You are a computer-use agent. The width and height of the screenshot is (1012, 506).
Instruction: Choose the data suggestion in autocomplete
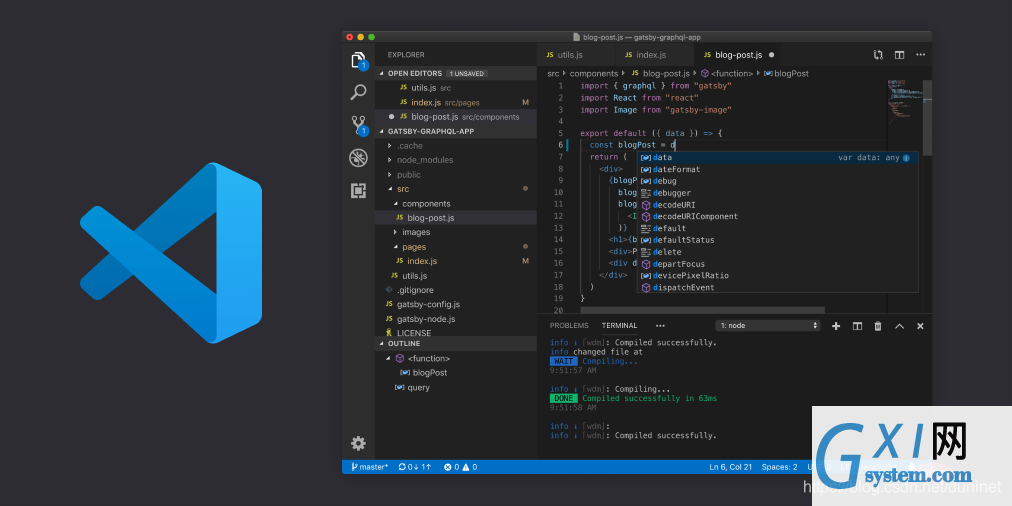[x=778, y=157]
